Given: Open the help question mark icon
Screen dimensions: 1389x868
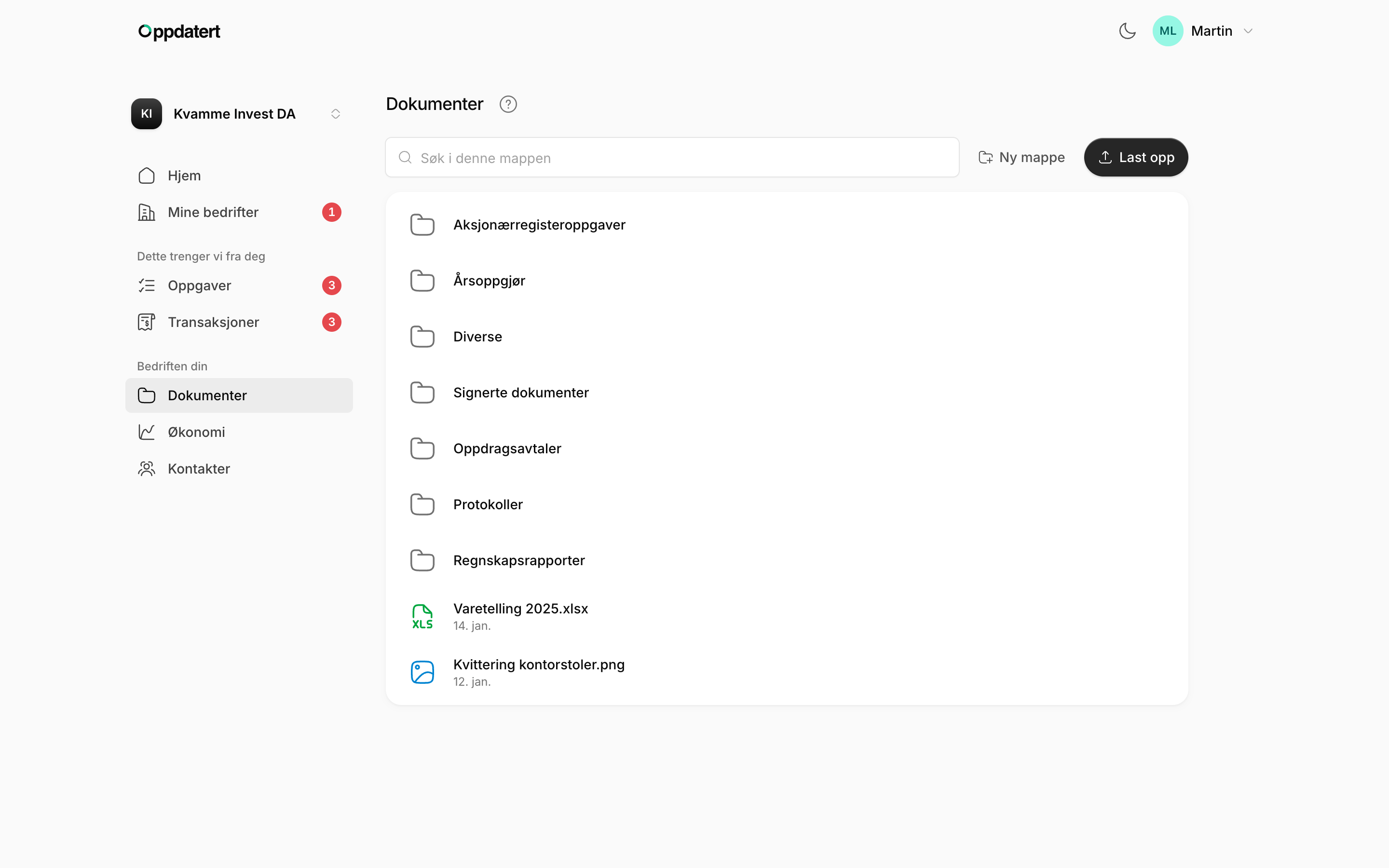Looking at the screenshot, I should point(508,104).
